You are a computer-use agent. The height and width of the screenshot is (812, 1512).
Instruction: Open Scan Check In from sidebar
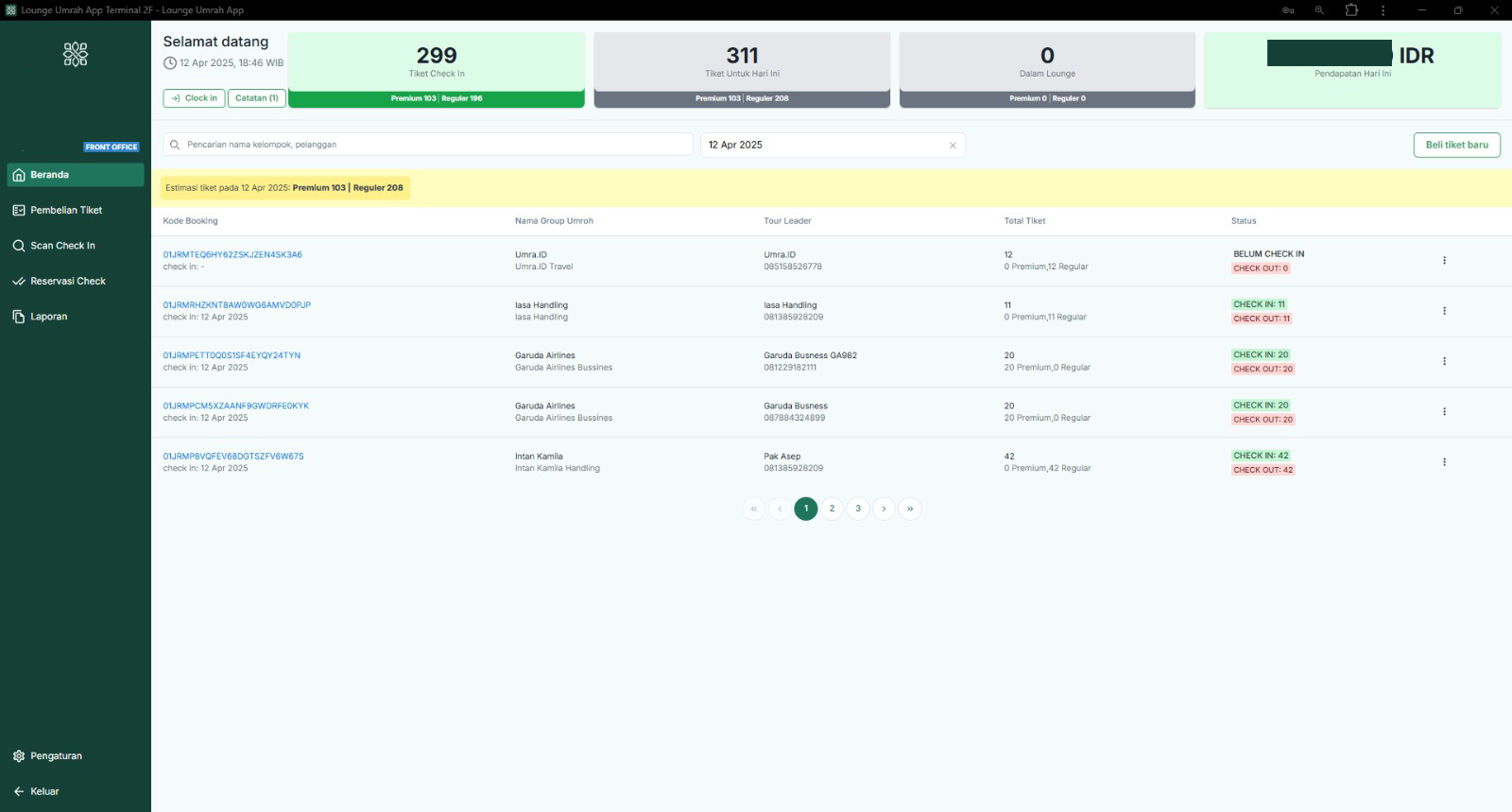[62, 246]
